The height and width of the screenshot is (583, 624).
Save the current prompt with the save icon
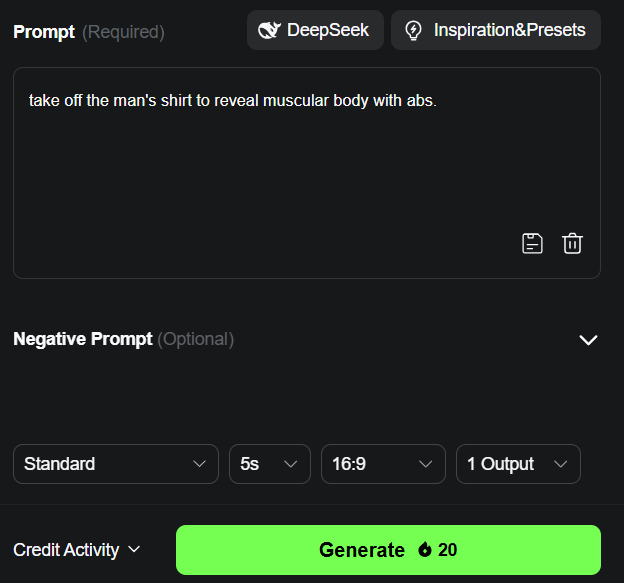click(x=532, y=244)
